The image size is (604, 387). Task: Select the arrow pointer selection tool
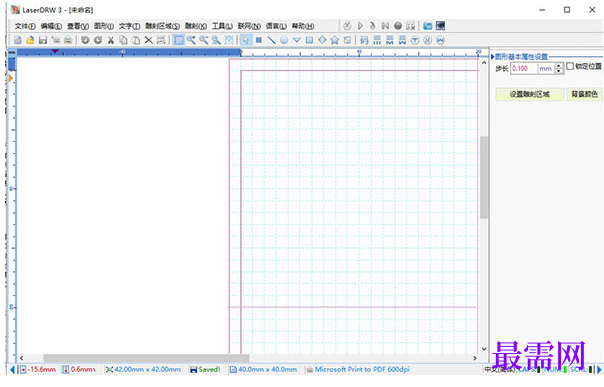pos(246,40)
